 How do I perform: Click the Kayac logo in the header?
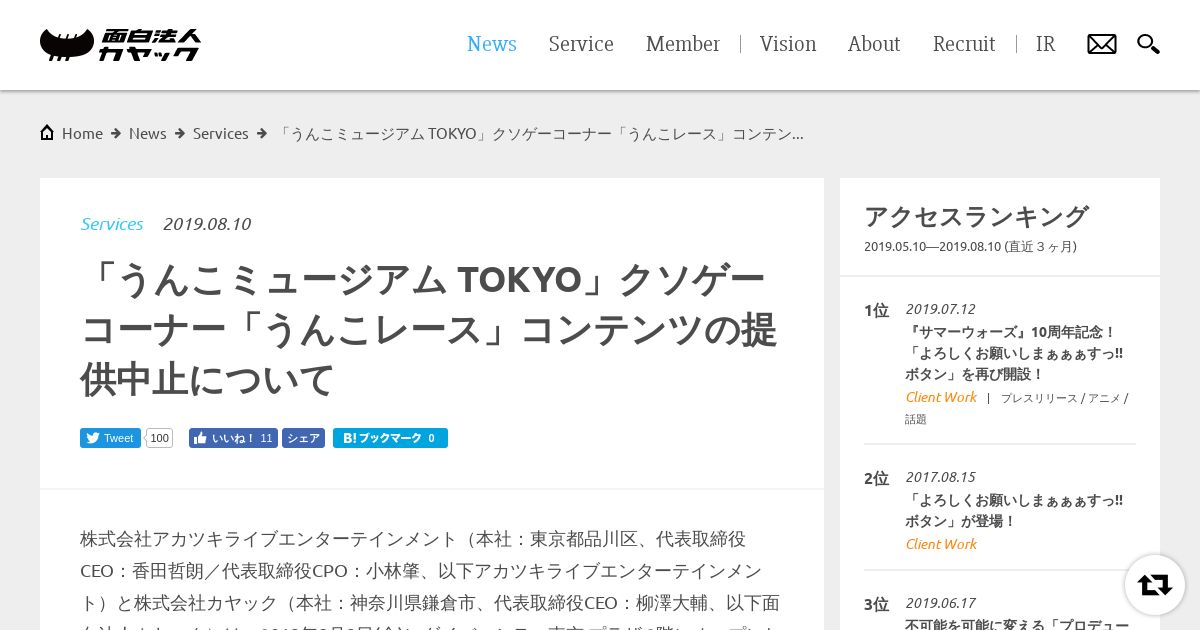pyautogui.click(x=120, y=45)
